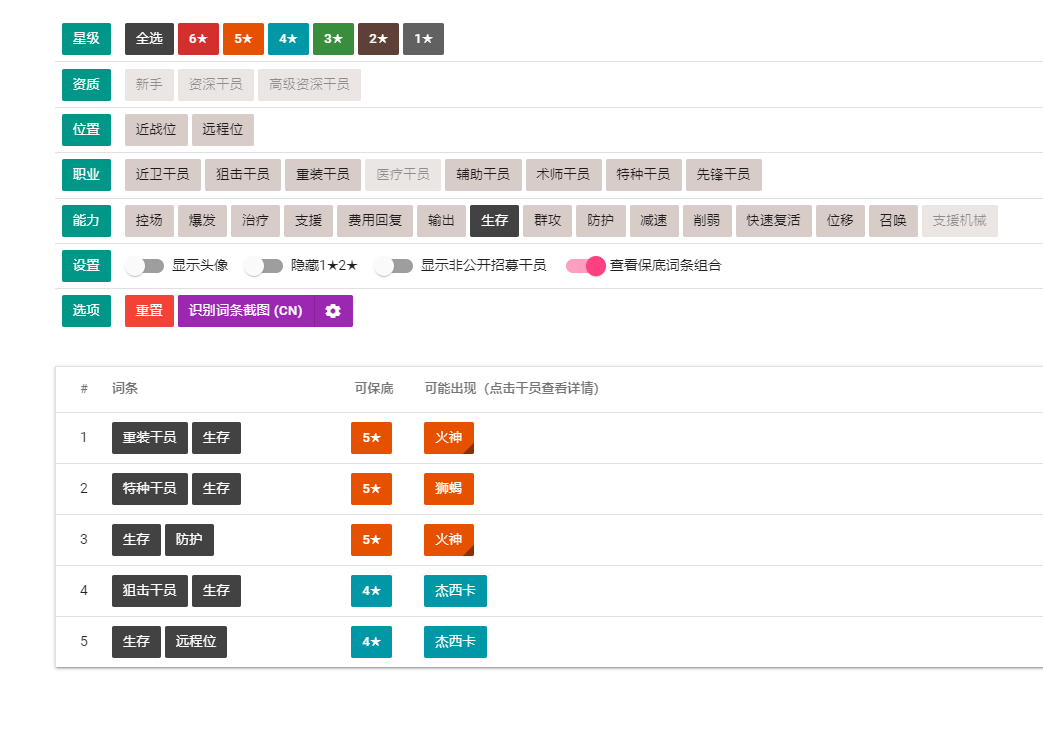1043x729 pixels.
Task: Click the orange 5★ badge in row 3
Action: click(371, 539)
